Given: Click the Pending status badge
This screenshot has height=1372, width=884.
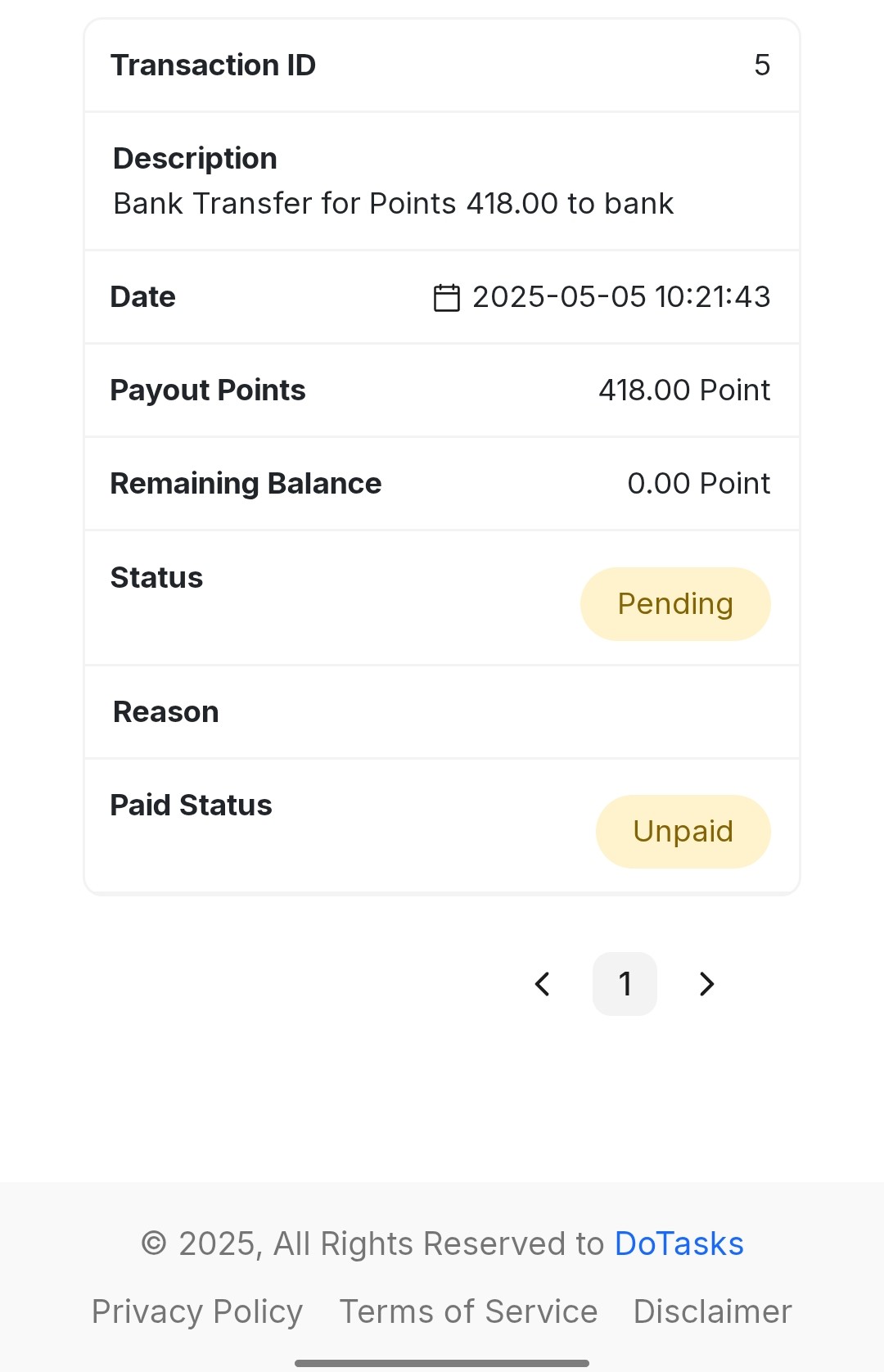Looking at the screenshot, I should pyautogui.click(x=675, y=604).
